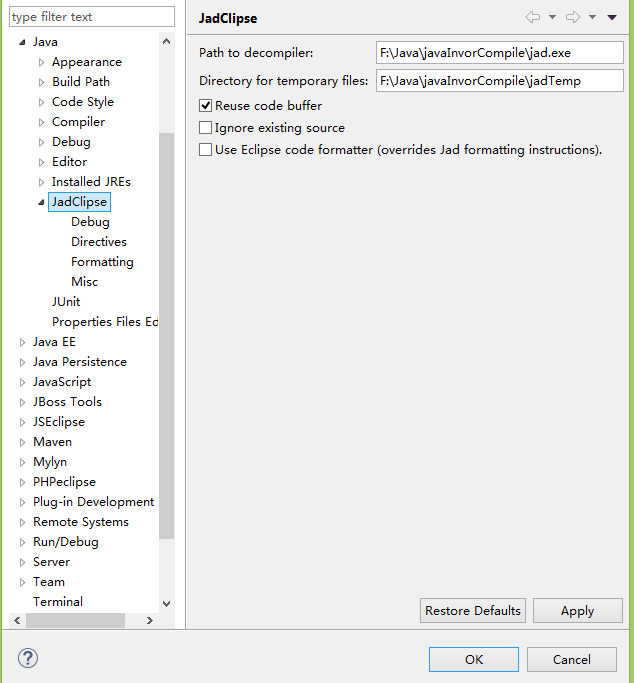
Task: Open the forward history dropdown arrow
Action: [592, 17]
